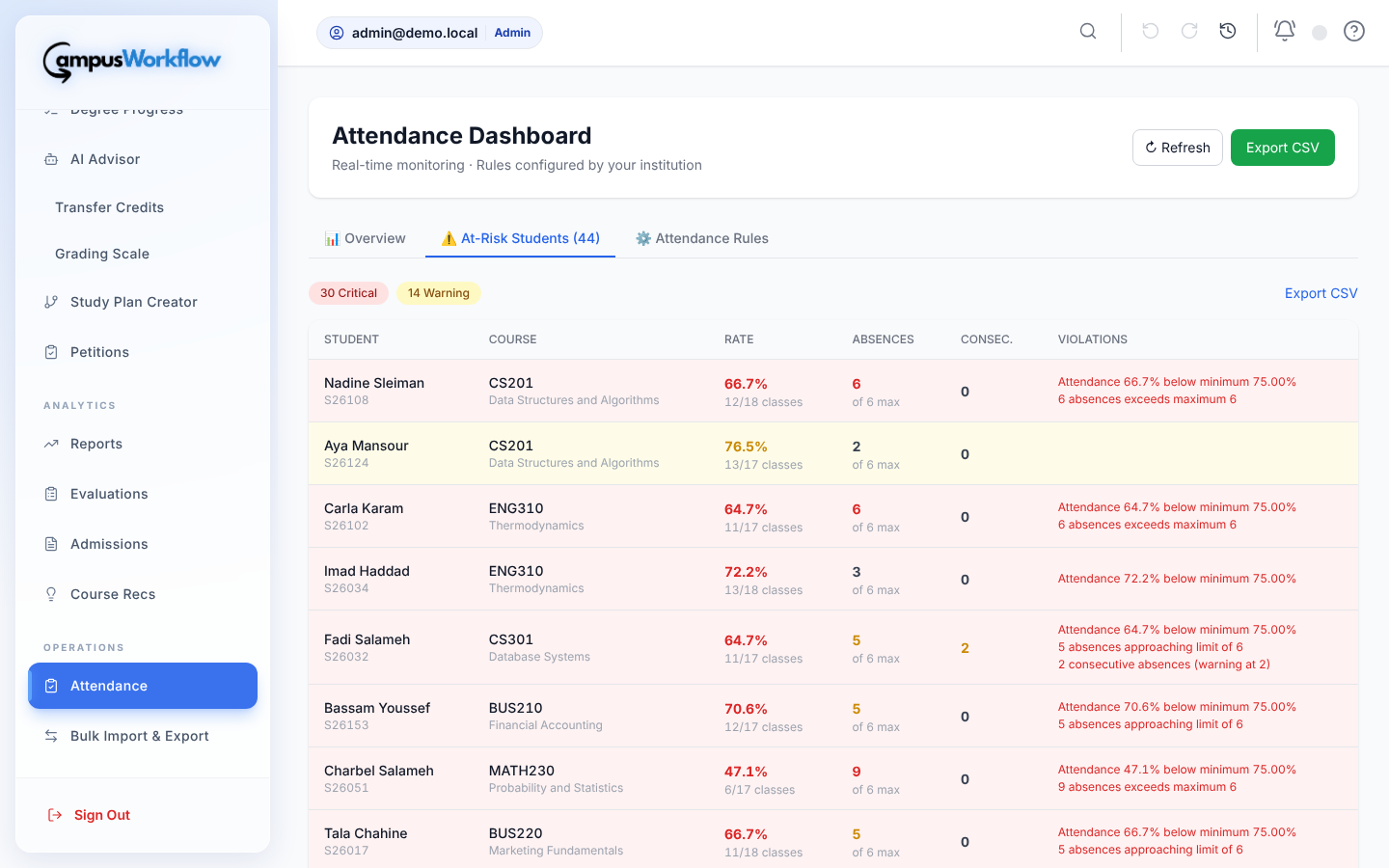Click the 14 Warning badge
Viewport: 1389px width, 868px height.
click(439, 293)
